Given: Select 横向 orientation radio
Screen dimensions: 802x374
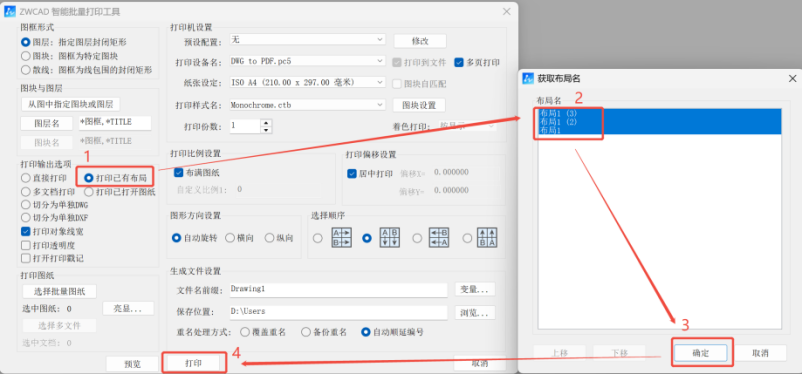Looking at the screenshot, I should [x=230, y=238].
